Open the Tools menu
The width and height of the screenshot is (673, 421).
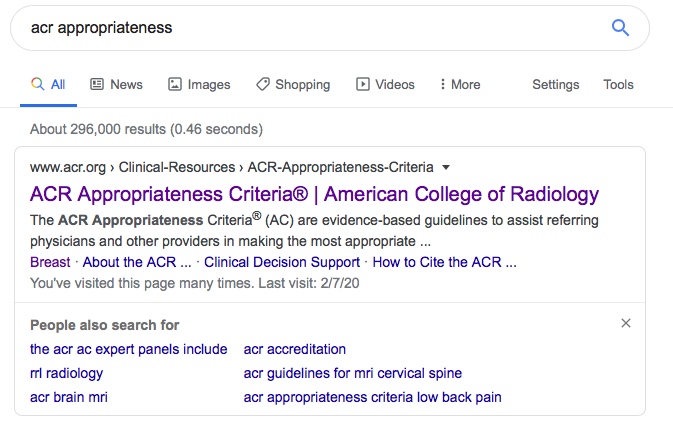pyautogui.click(x=618, y=84)
